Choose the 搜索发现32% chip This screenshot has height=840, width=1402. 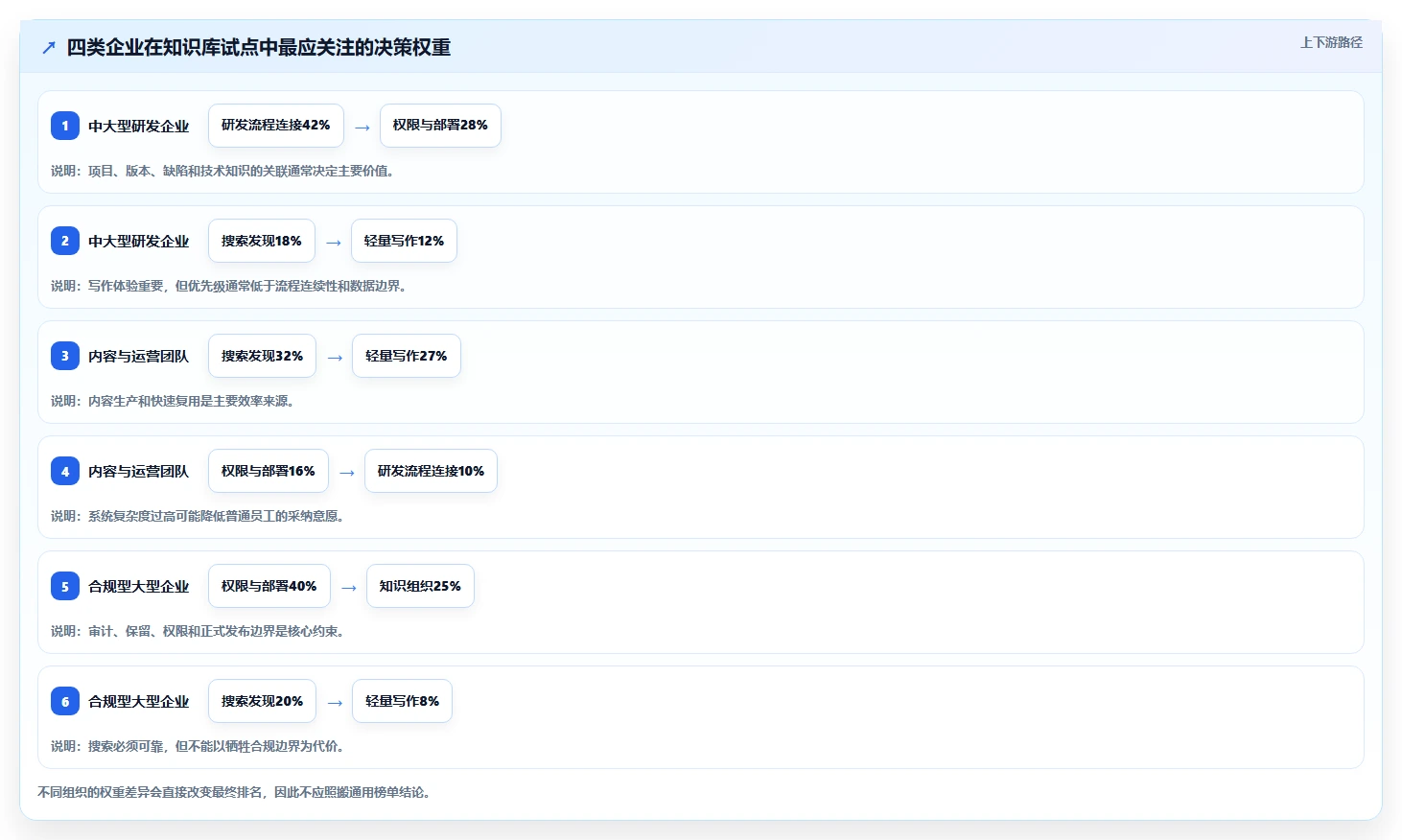(x=262, y=356)
